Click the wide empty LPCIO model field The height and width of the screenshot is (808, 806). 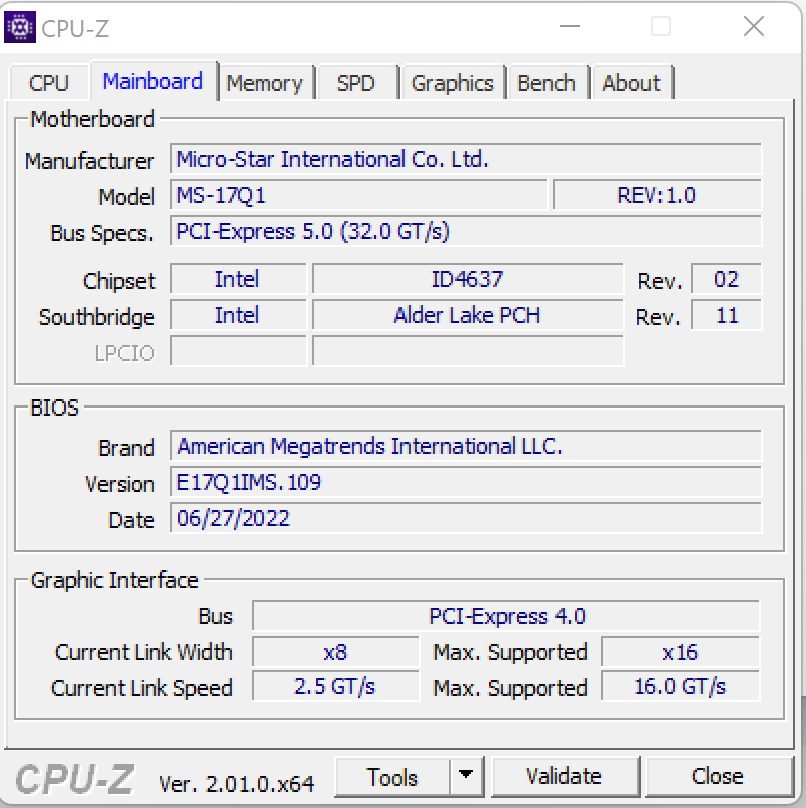(467, 351)
